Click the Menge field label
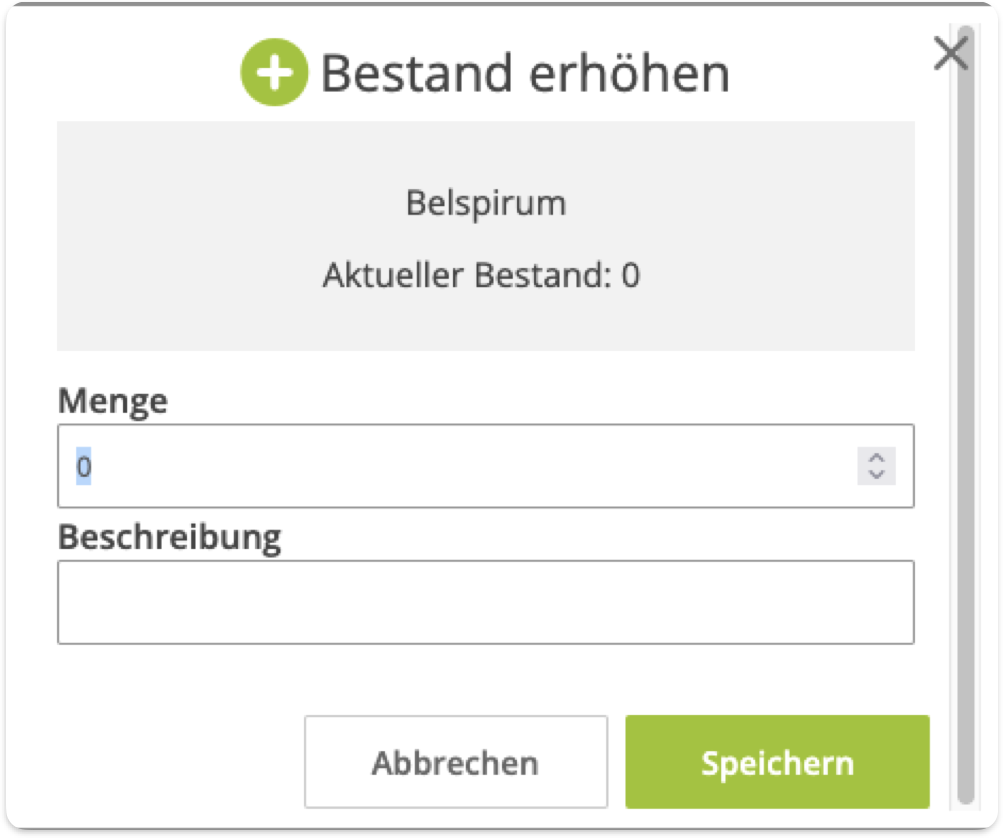 click(x=113, y=402)
